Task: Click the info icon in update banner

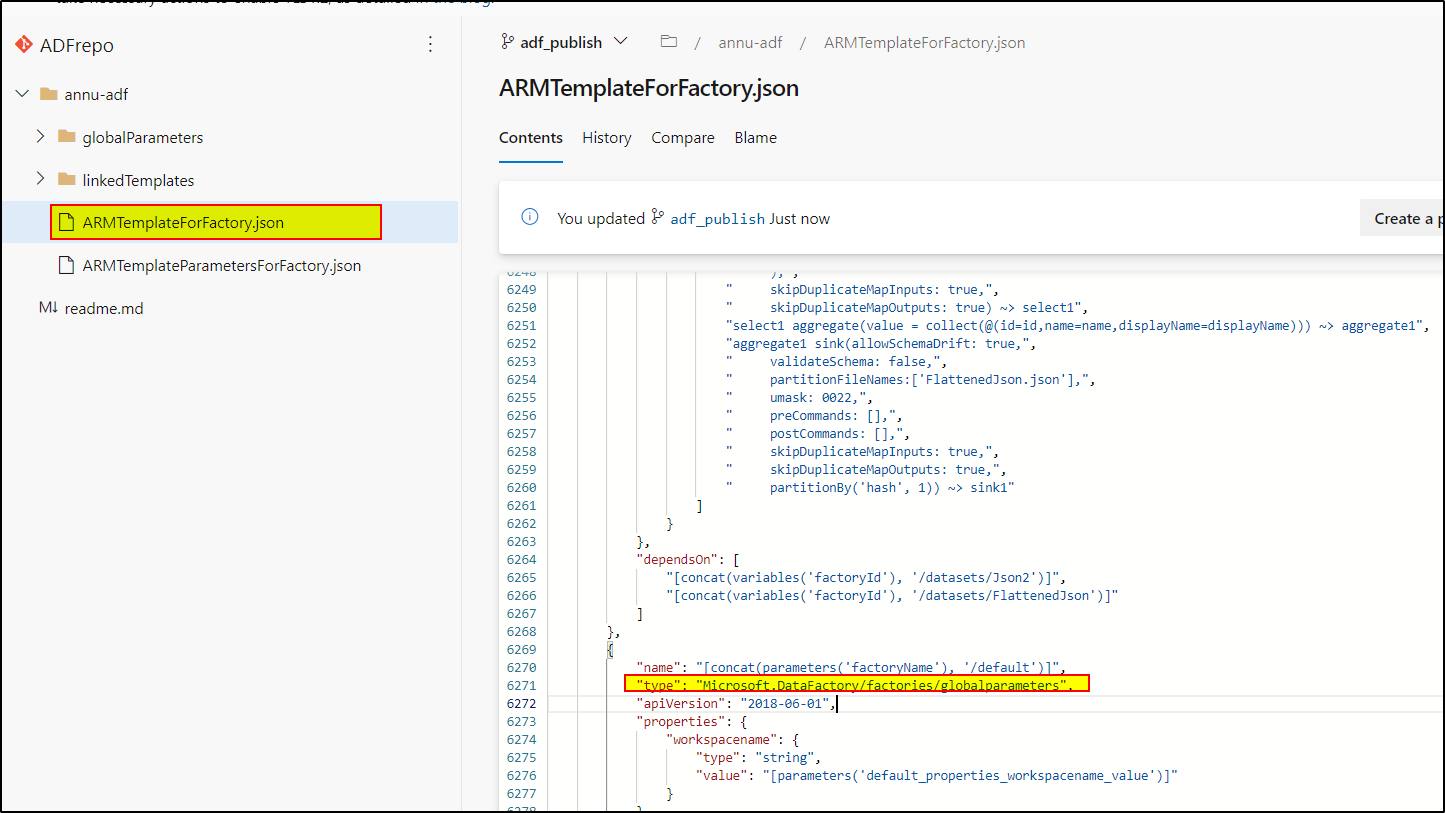Action: 530,217
